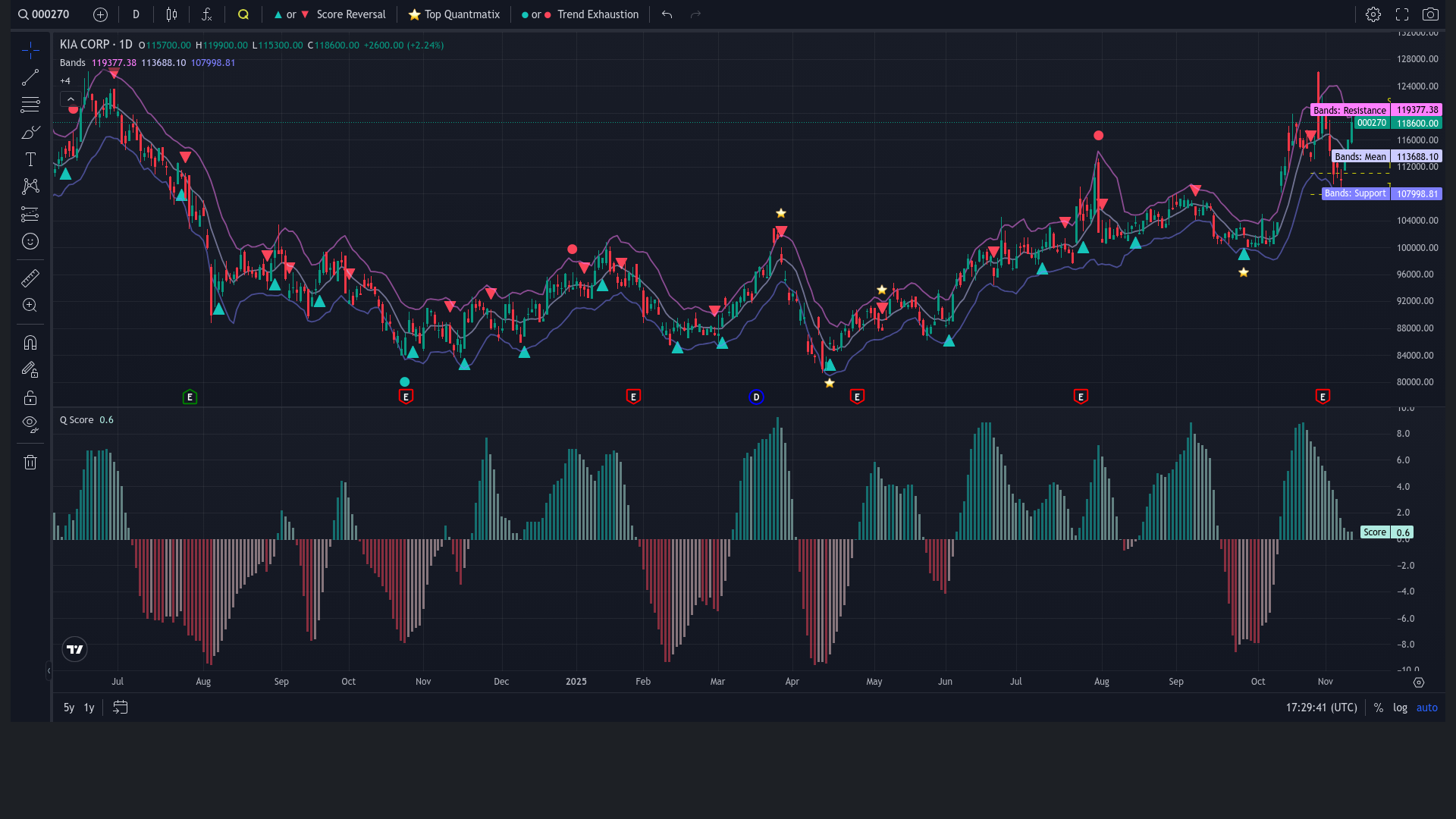This screenshot has height=819, width=1456.
Task: Take a chart snapshot with the camera icon
Action: (x=1432, y=14)
